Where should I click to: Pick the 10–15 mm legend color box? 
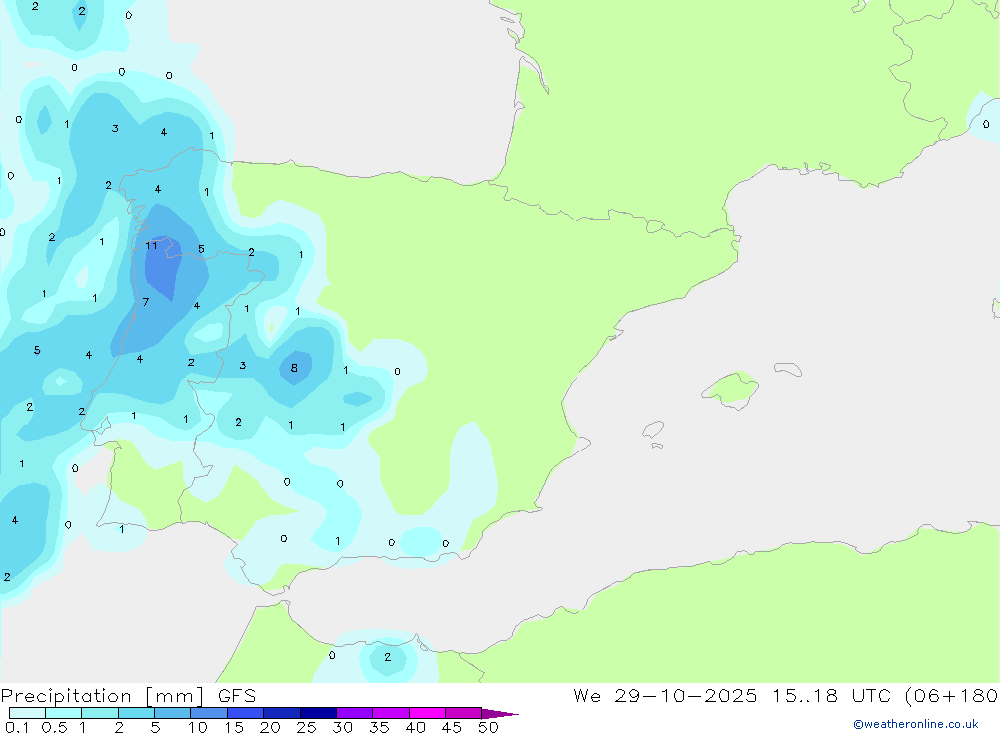pos(209,713)
